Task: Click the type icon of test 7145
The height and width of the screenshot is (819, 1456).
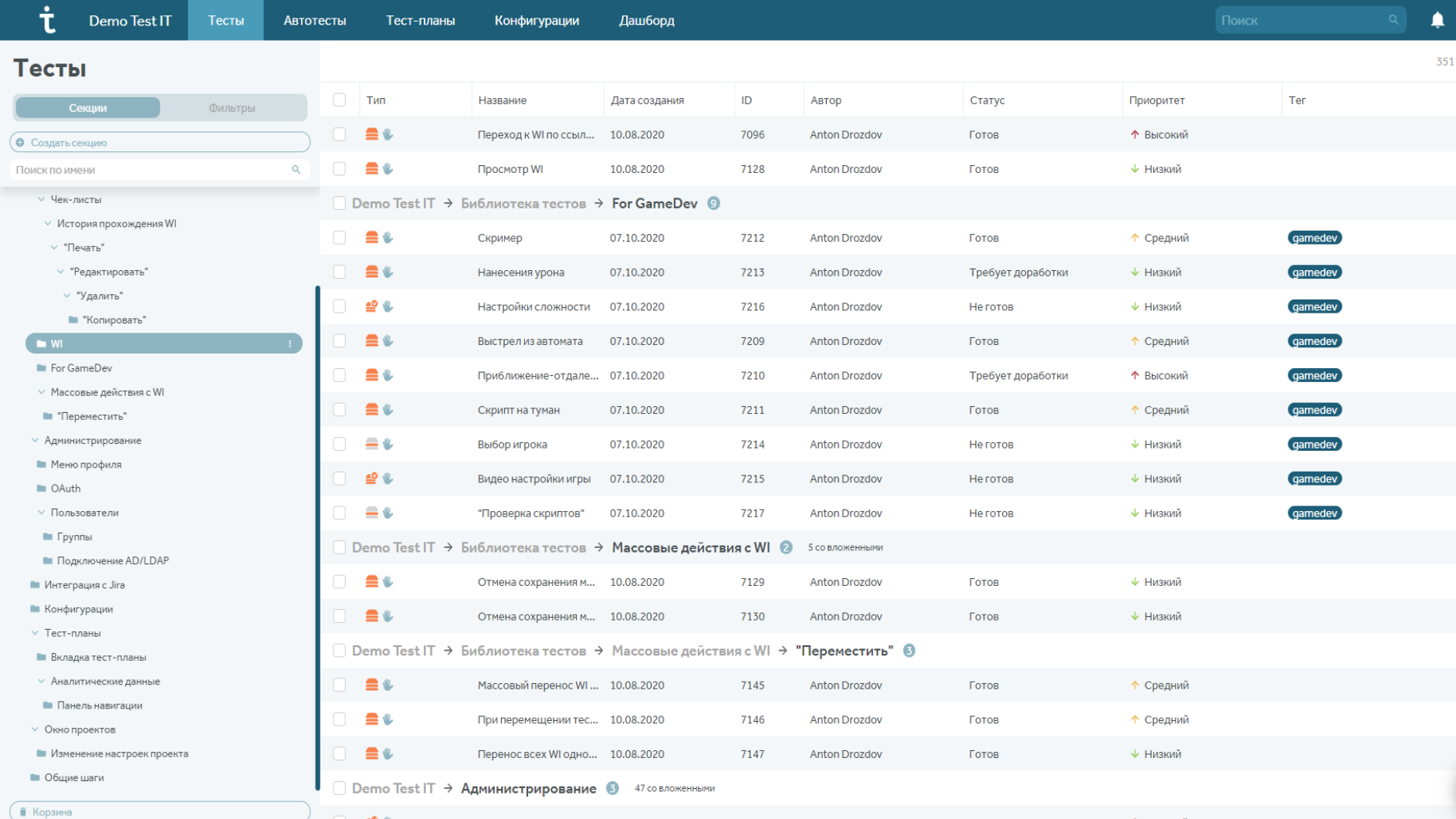Action: (x=371, y=685)
